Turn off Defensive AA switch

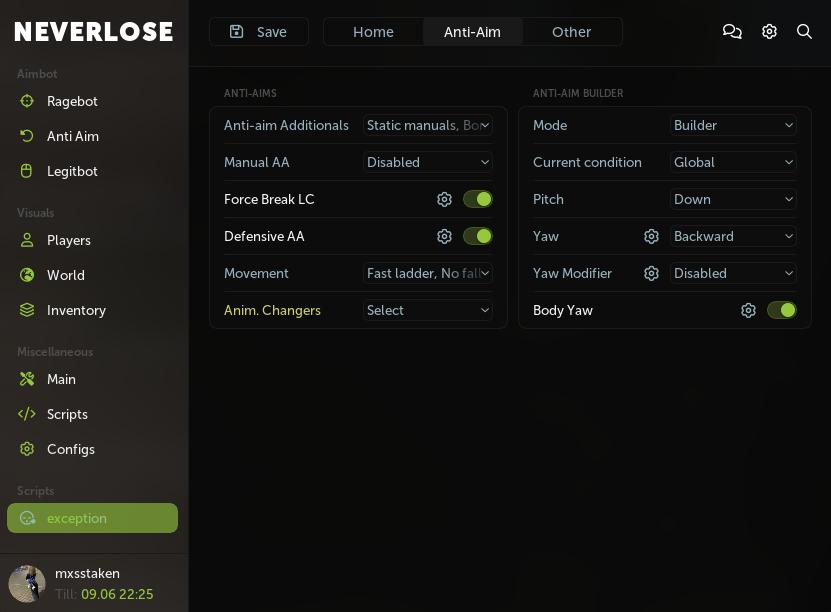[478, 237]
